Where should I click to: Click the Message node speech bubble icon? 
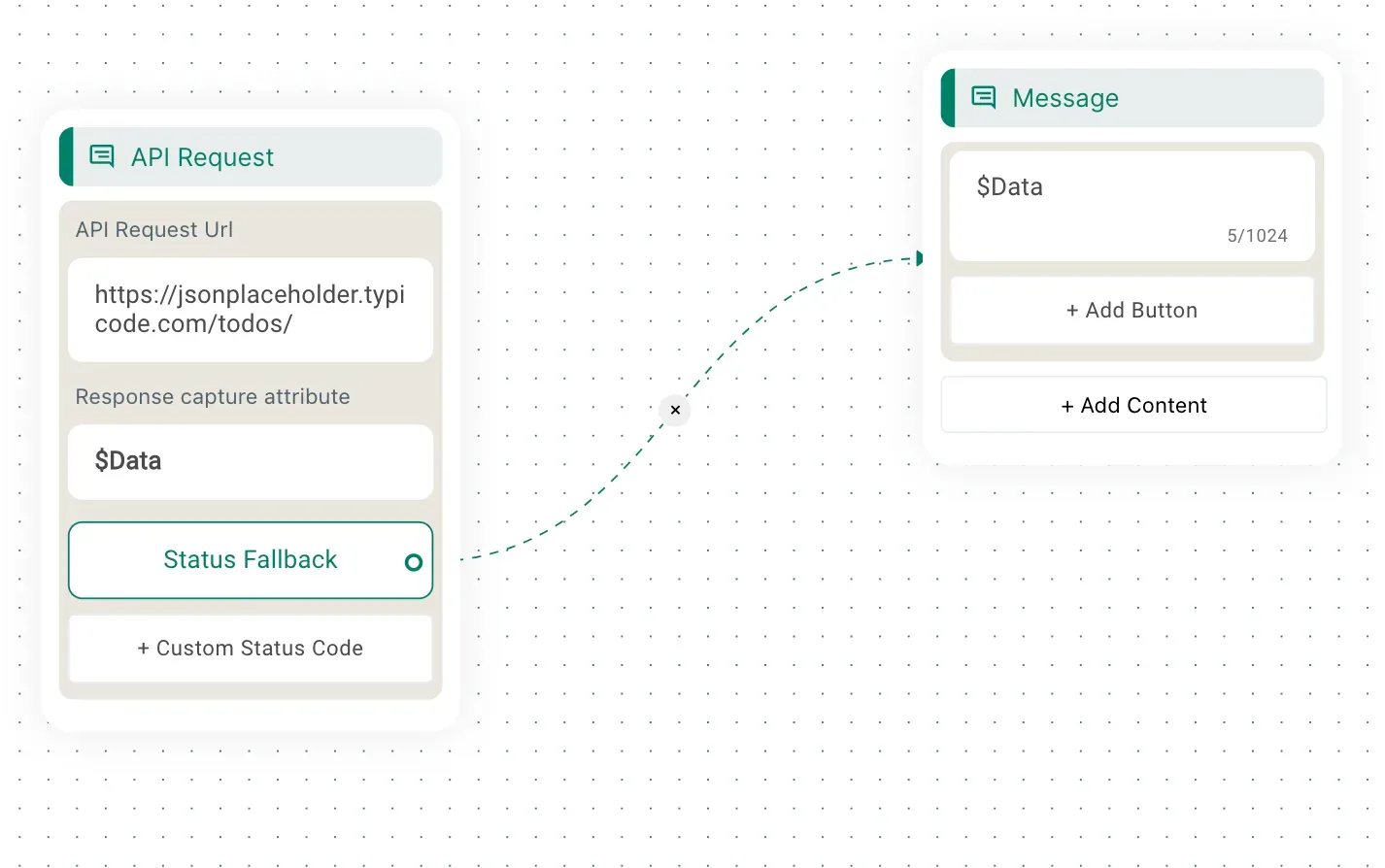tap(984, 97)
